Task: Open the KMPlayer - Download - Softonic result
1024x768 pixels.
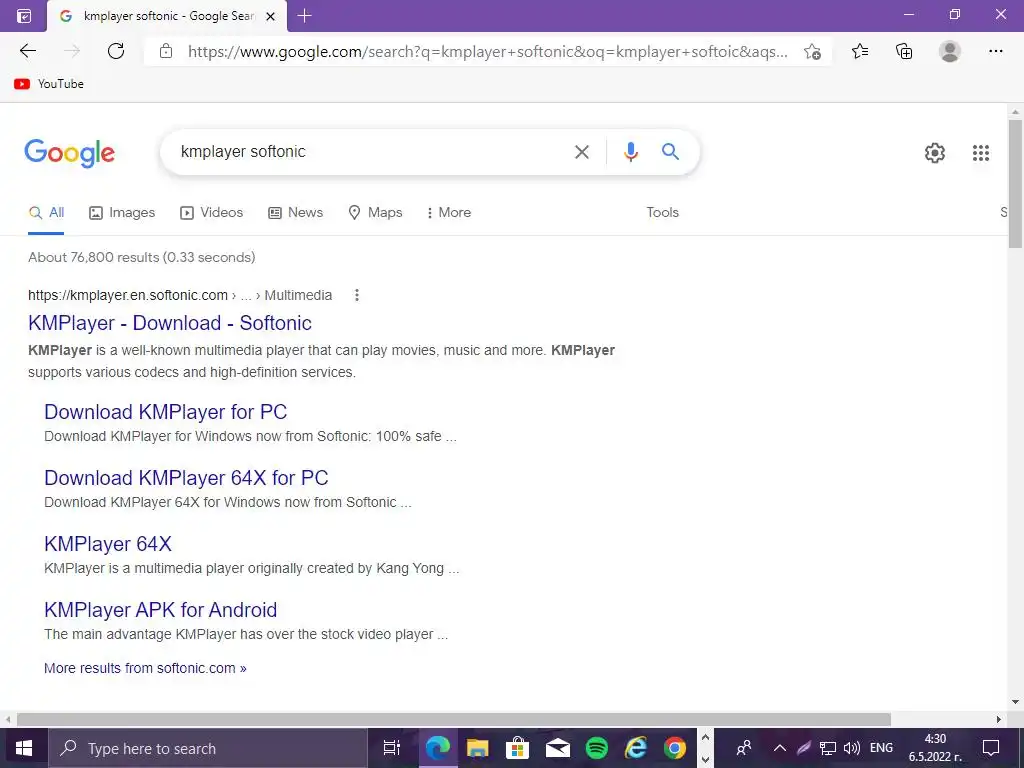Action: pyautogui.click(x=170, y=323)
